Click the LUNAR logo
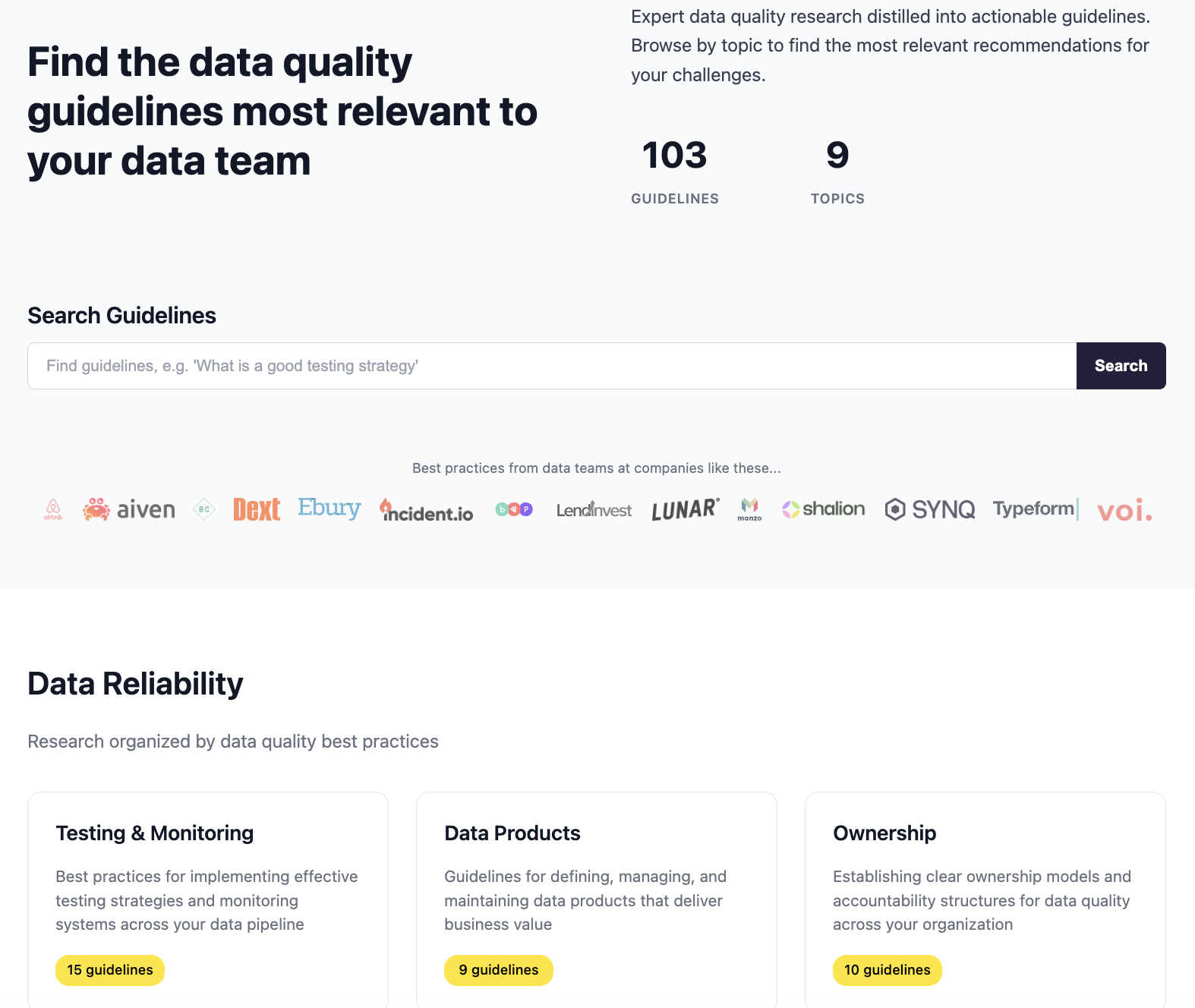 tap(686, 509)
